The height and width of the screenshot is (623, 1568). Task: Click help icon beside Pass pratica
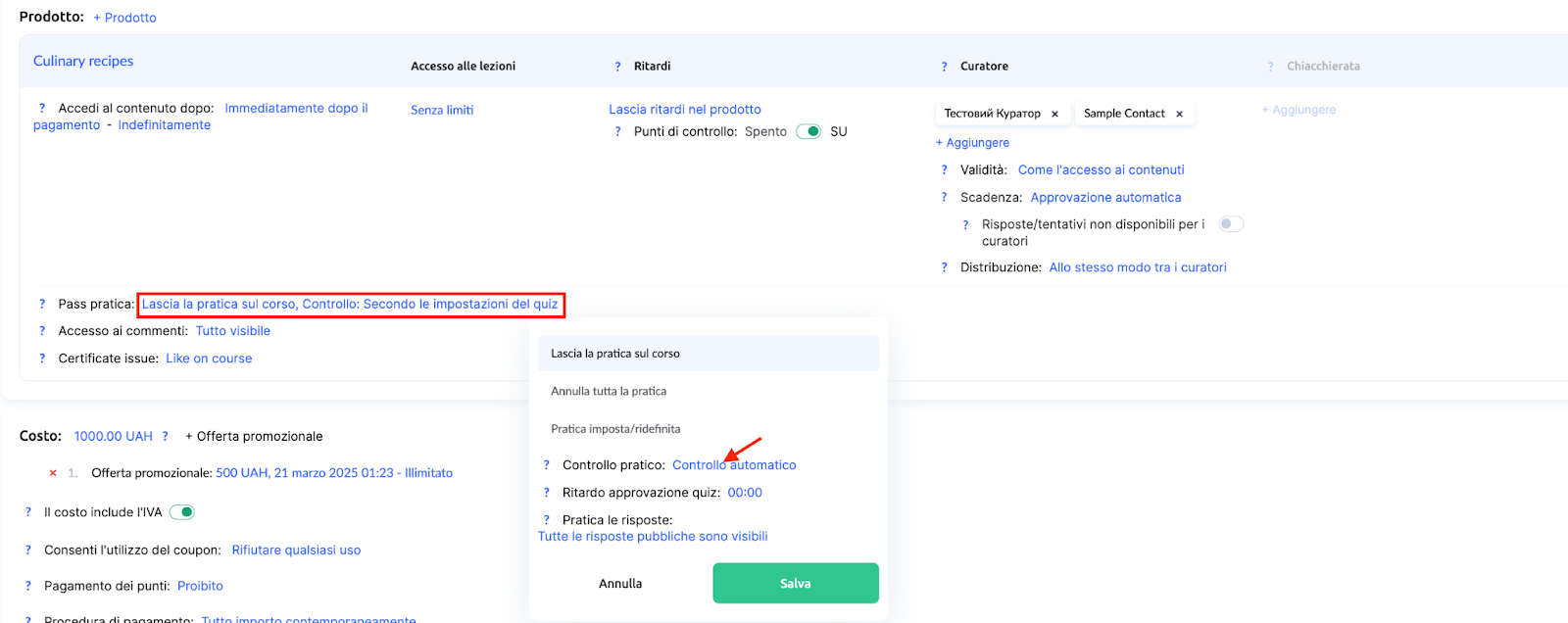pos(42,305)
